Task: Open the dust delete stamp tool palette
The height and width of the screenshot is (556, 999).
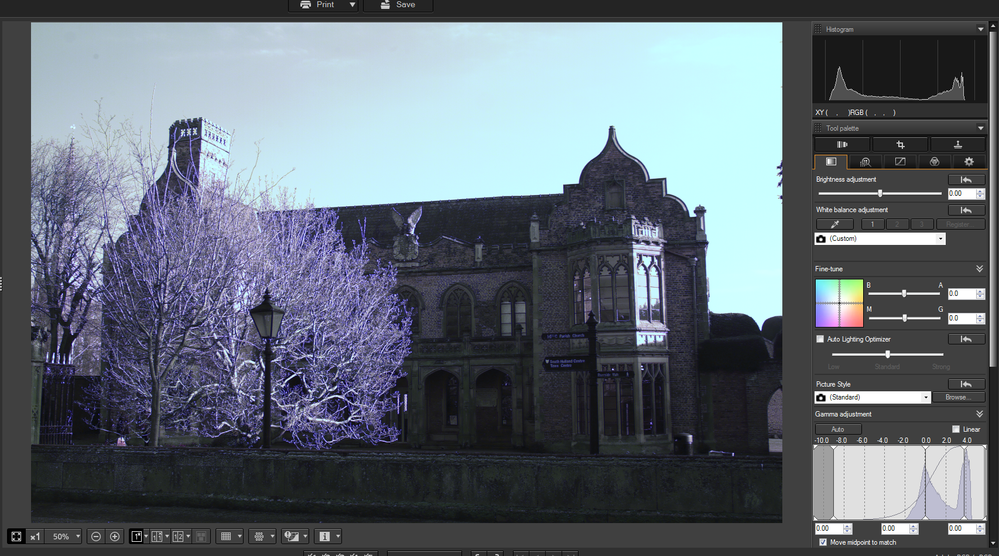Action: tap(957, 145)
